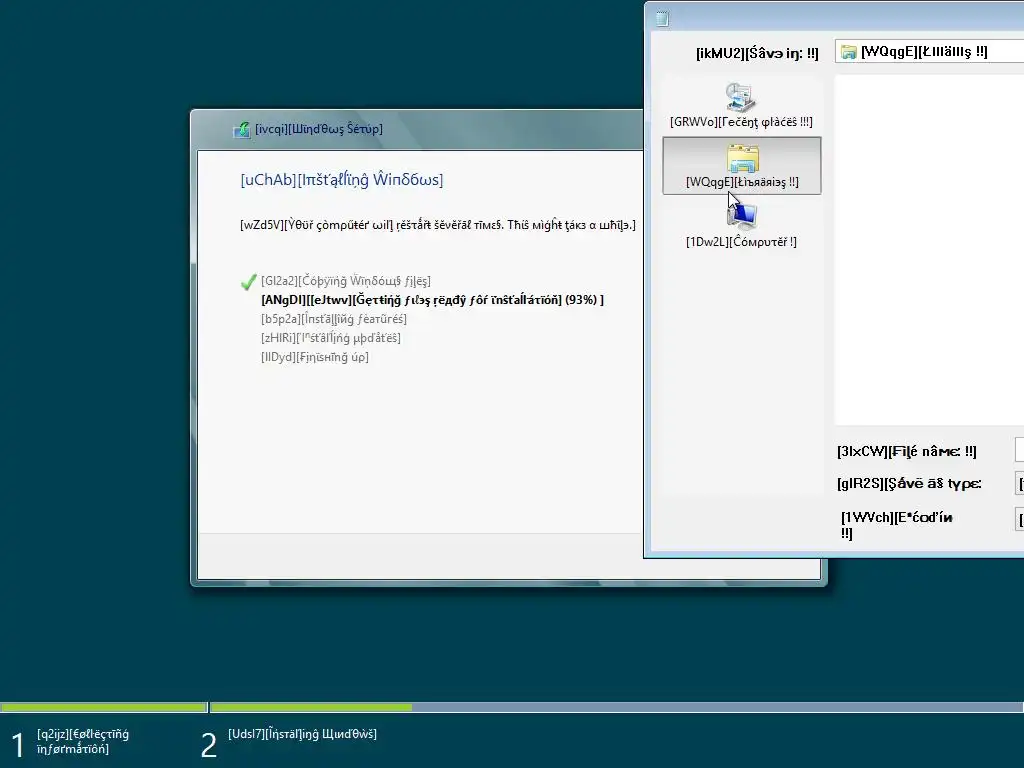Open the Save in Libraries dropdown

[929, 52]
